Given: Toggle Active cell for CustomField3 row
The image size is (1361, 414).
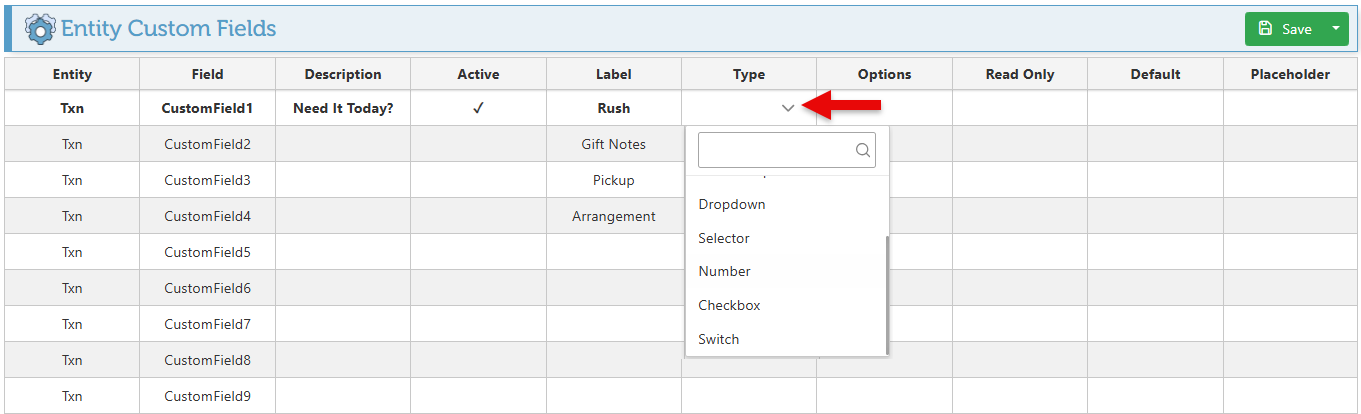Looking at the screenshot, I should (478, 180).
